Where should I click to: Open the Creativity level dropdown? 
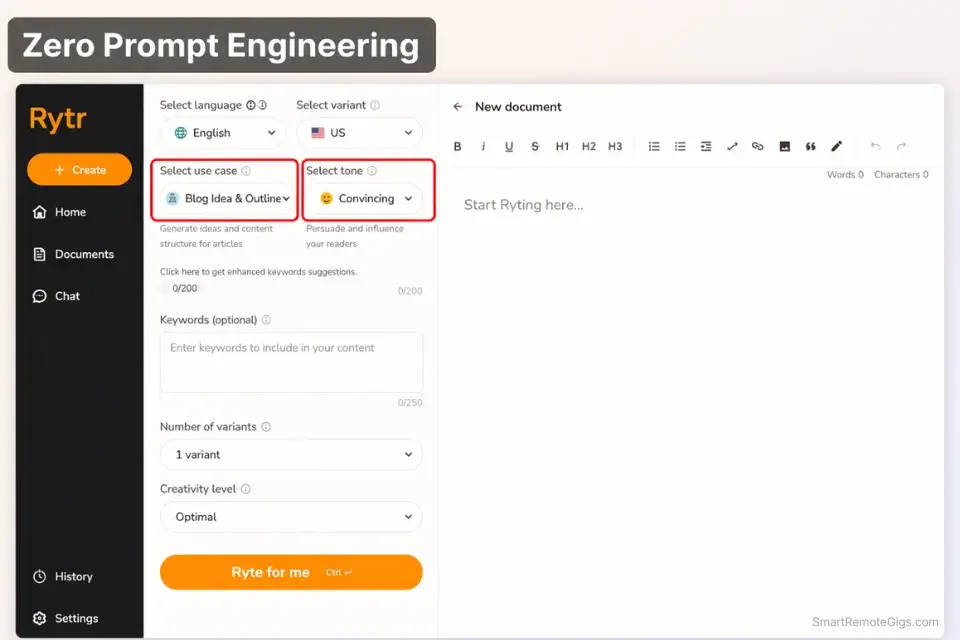click(291, 517)
